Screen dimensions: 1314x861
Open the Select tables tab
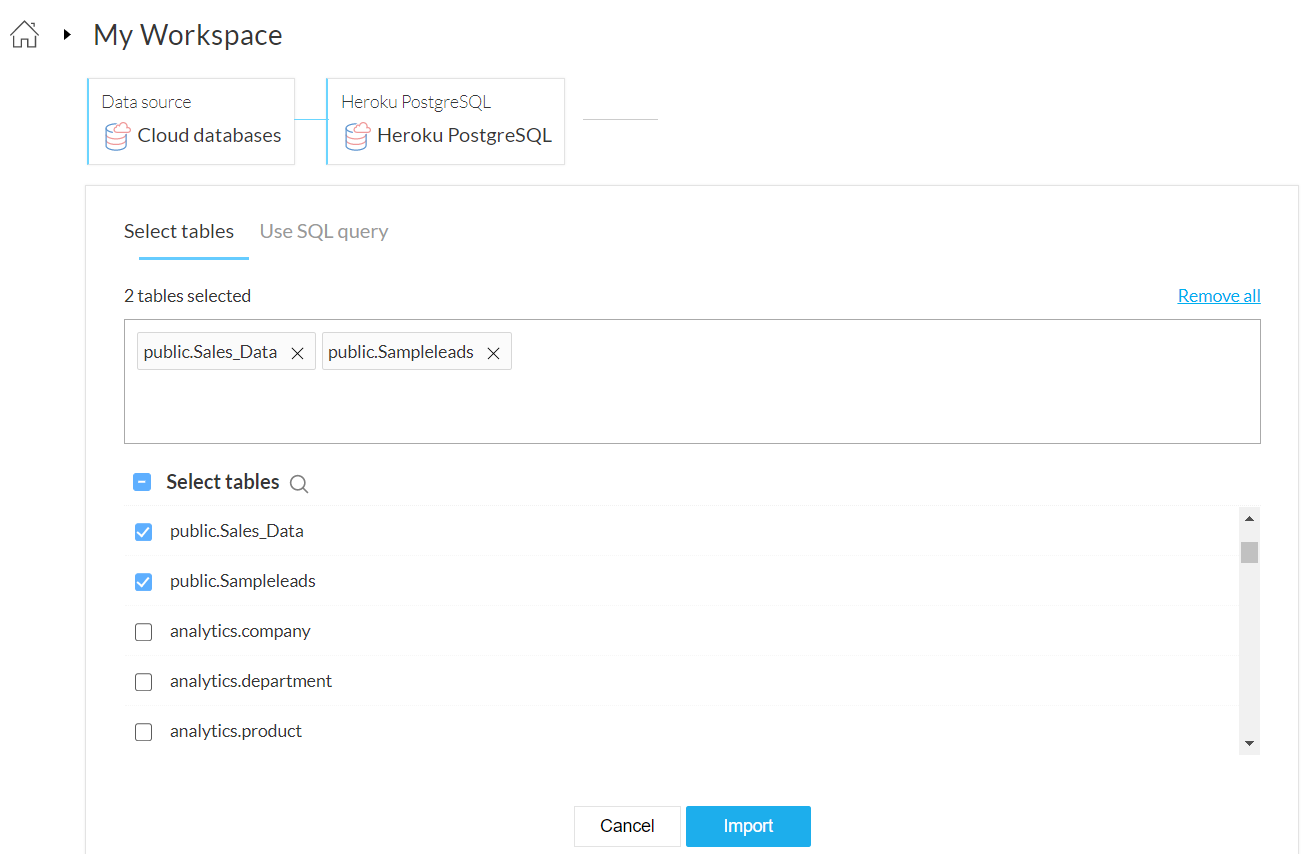pyautogui.click(x=179, y=231)
